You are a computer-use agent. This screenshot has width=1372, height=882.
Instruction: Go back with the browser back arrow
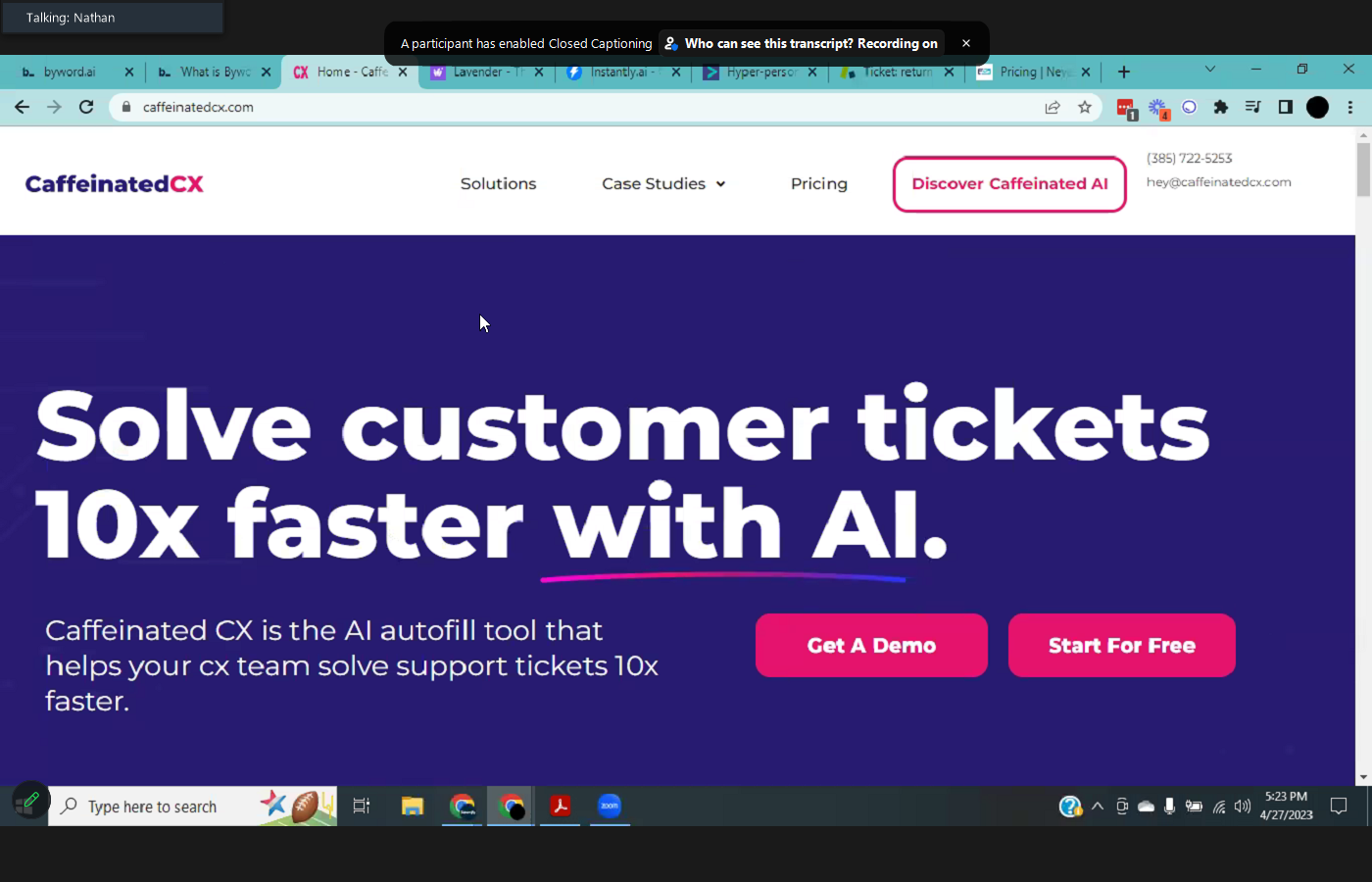click(23, 107)
